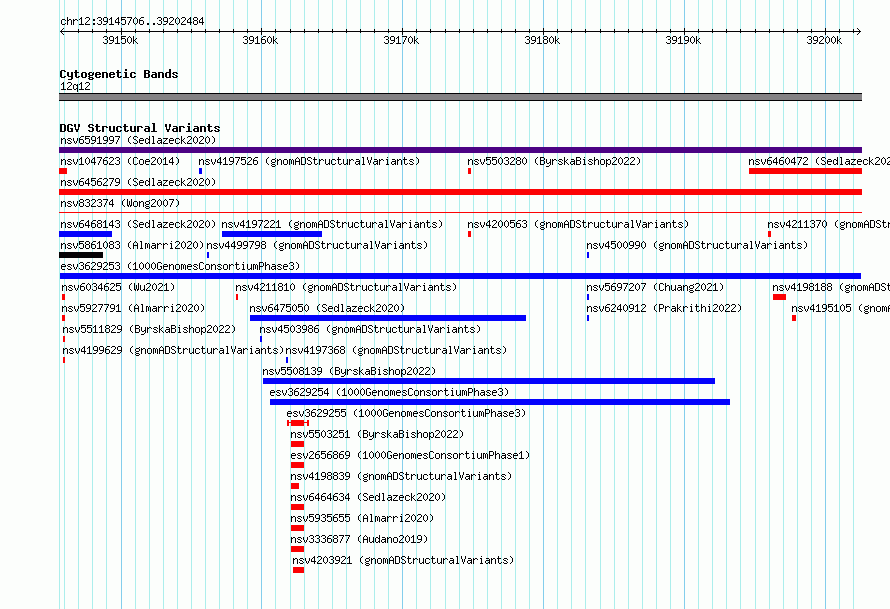
Task: Click the Cytogenetic Bands track title
Action: pyautogui.click(x=119, y=74)
